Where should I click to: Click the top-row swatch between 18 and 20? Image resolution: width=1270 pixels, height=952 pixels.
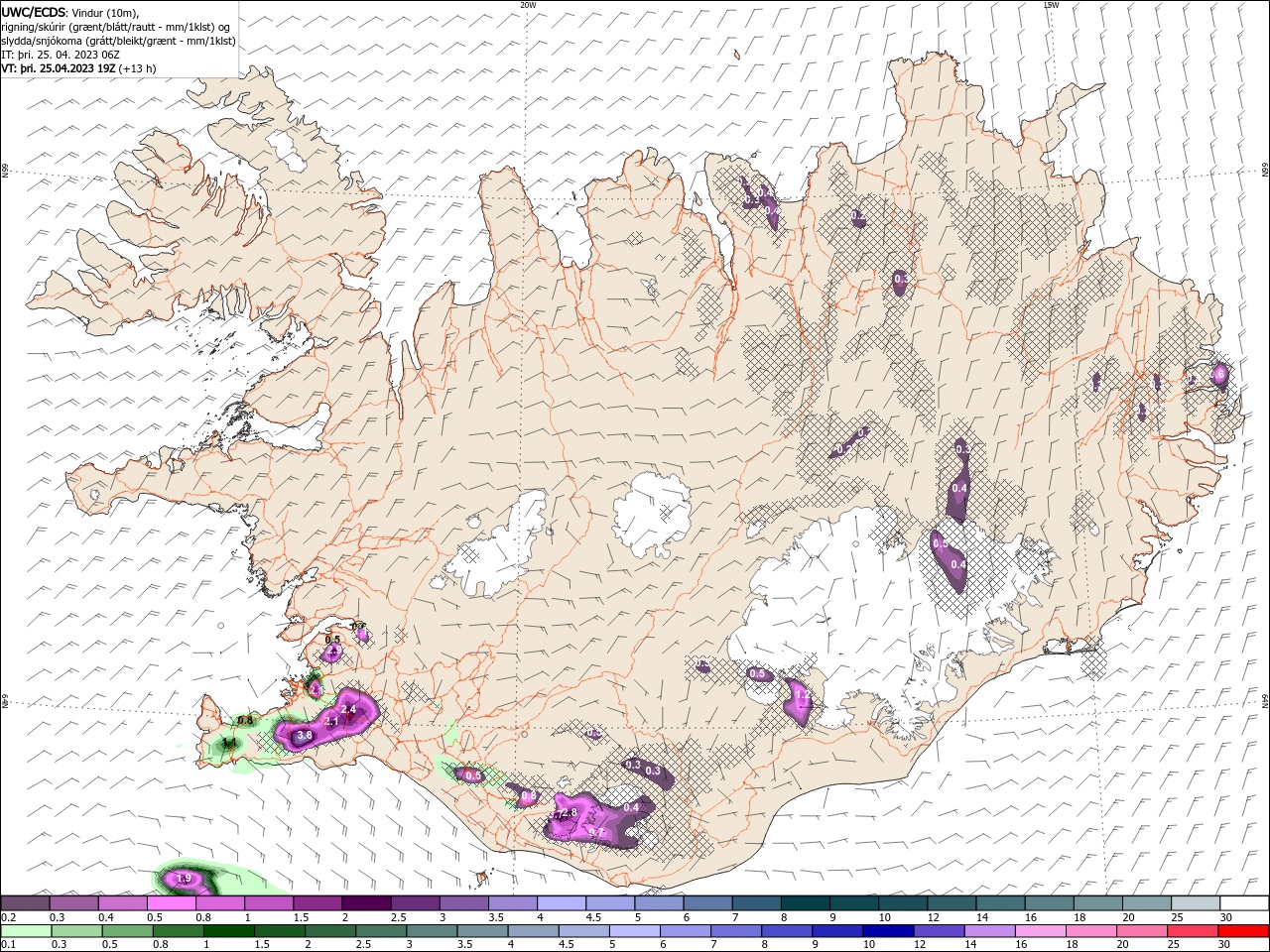coord(1098,903)
